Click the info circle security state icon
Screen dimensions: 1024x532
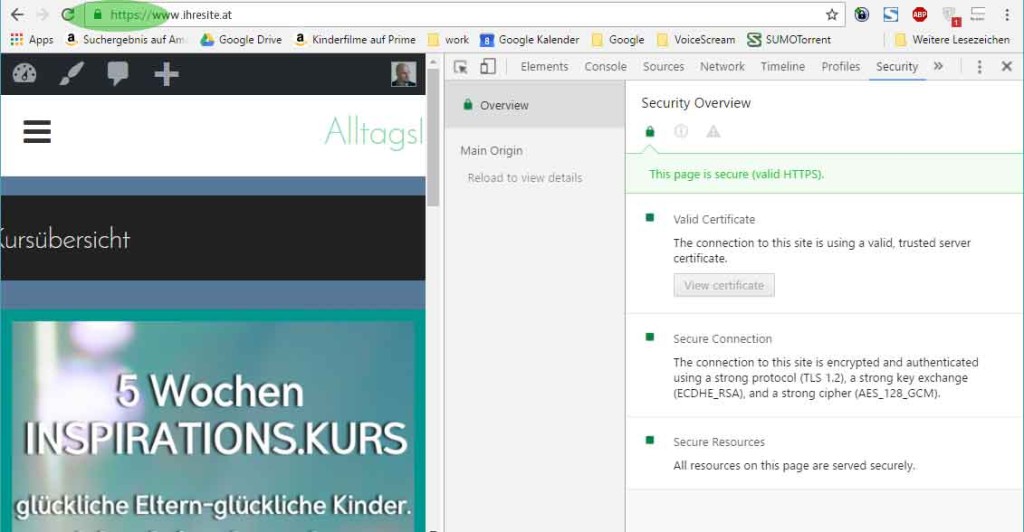pyautogui.click(x=681, y=132)
